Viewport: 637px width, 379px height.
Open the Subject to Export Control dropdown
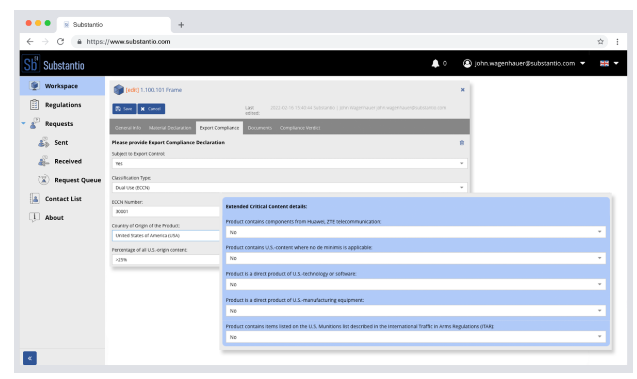coord(290,163)
